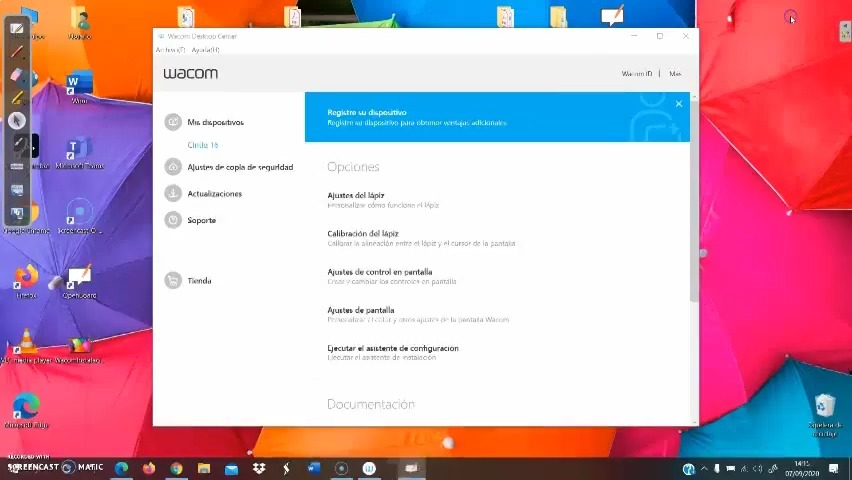Click the Wacom ID link
The image size is (852, 480).
636,73
